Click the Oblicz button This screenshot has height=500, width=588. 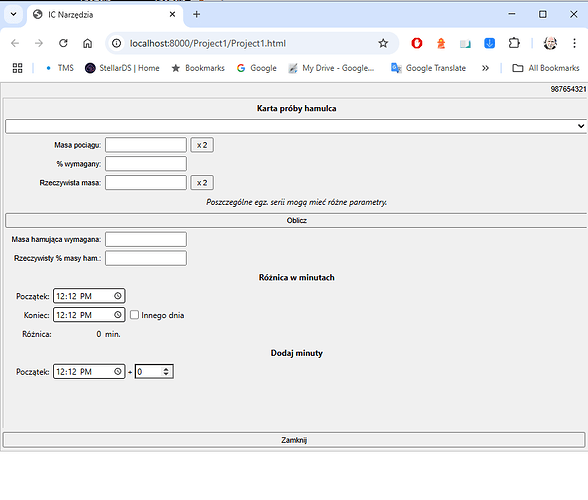296,221
